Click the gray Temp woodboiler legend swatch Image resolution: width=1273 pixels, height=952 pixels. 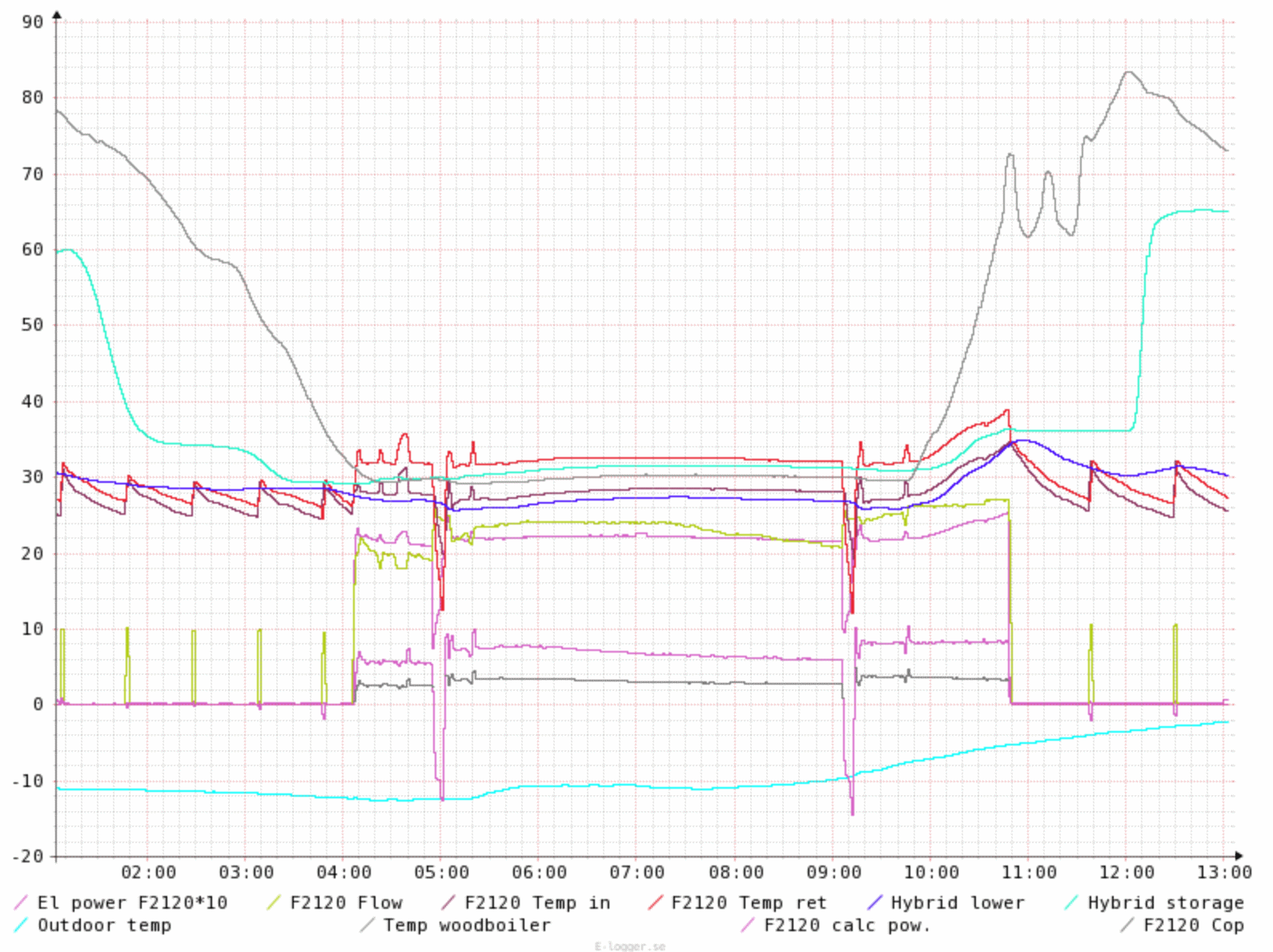367,926
